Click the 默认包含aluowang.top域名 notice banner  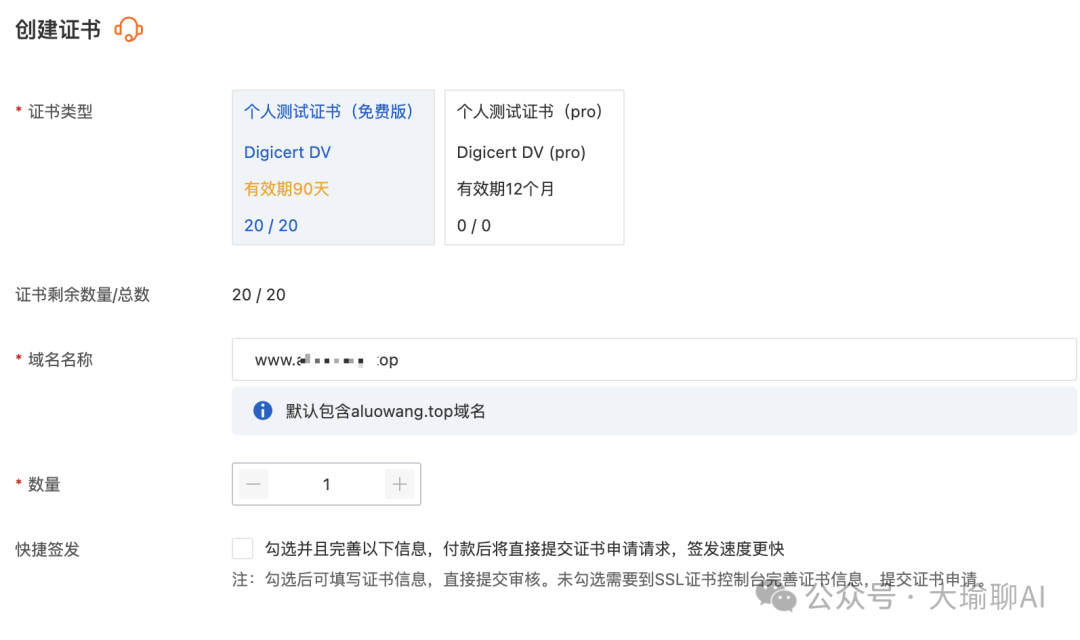click(x=654, y=411)
